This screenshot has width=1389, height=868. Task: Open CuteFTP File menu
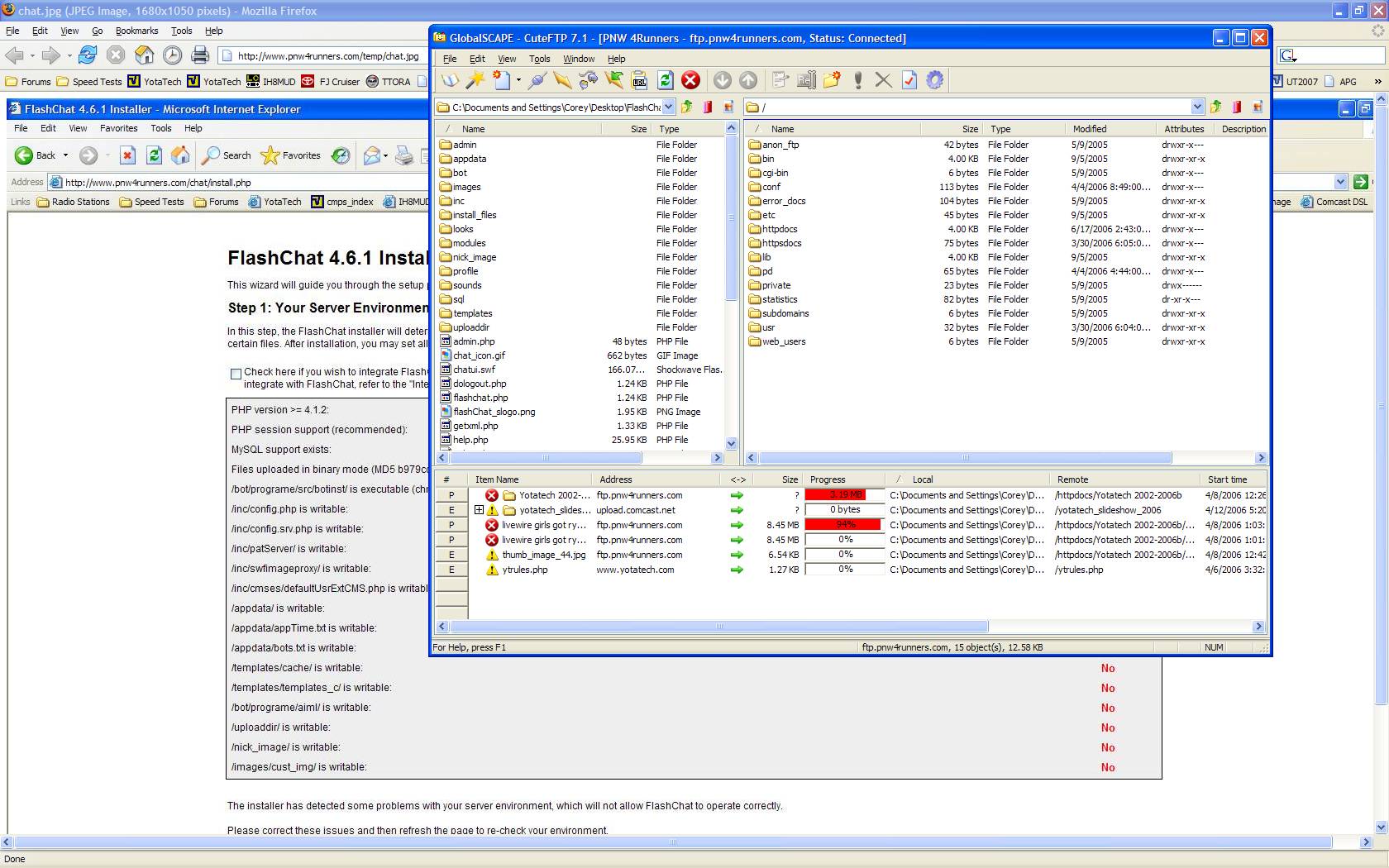[x=450, y=59]
